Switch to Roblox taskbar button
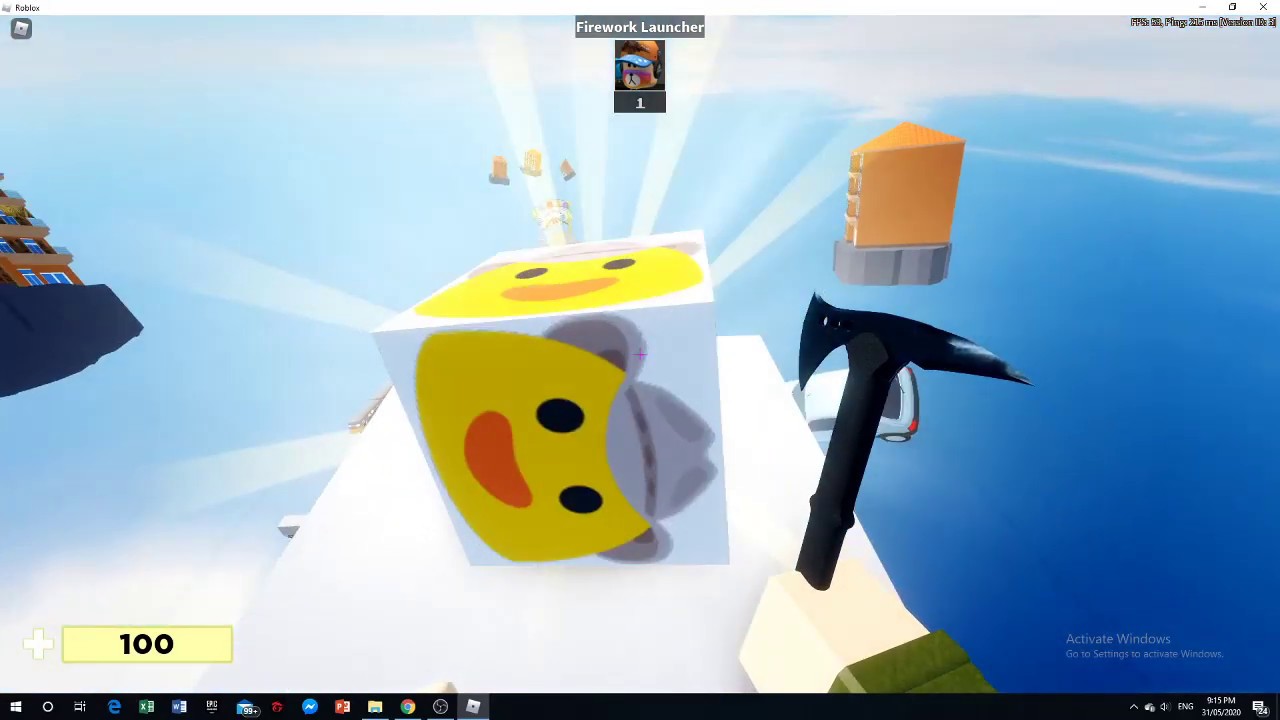The width and height of the screenshot is (1280, 720). click(x=473, y=707)
